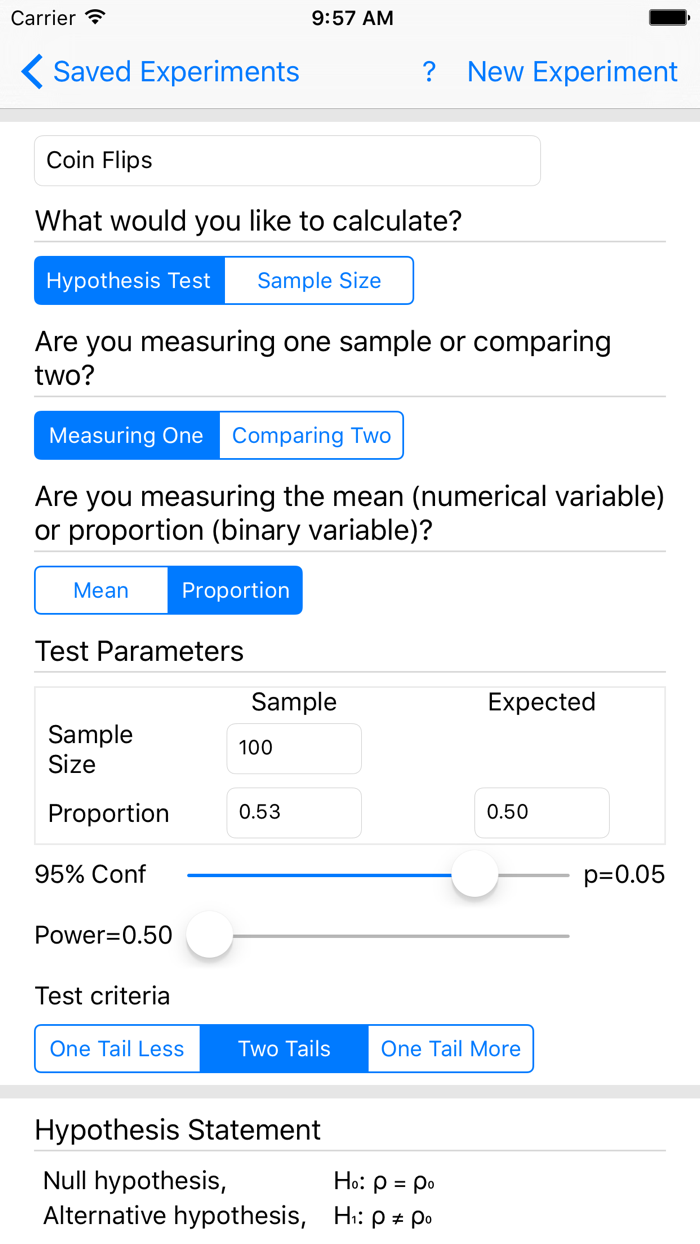This screenshot has height=1244, width=700.
Task: Open the help screen via question mark icon
Action: [x=429, y=71]
